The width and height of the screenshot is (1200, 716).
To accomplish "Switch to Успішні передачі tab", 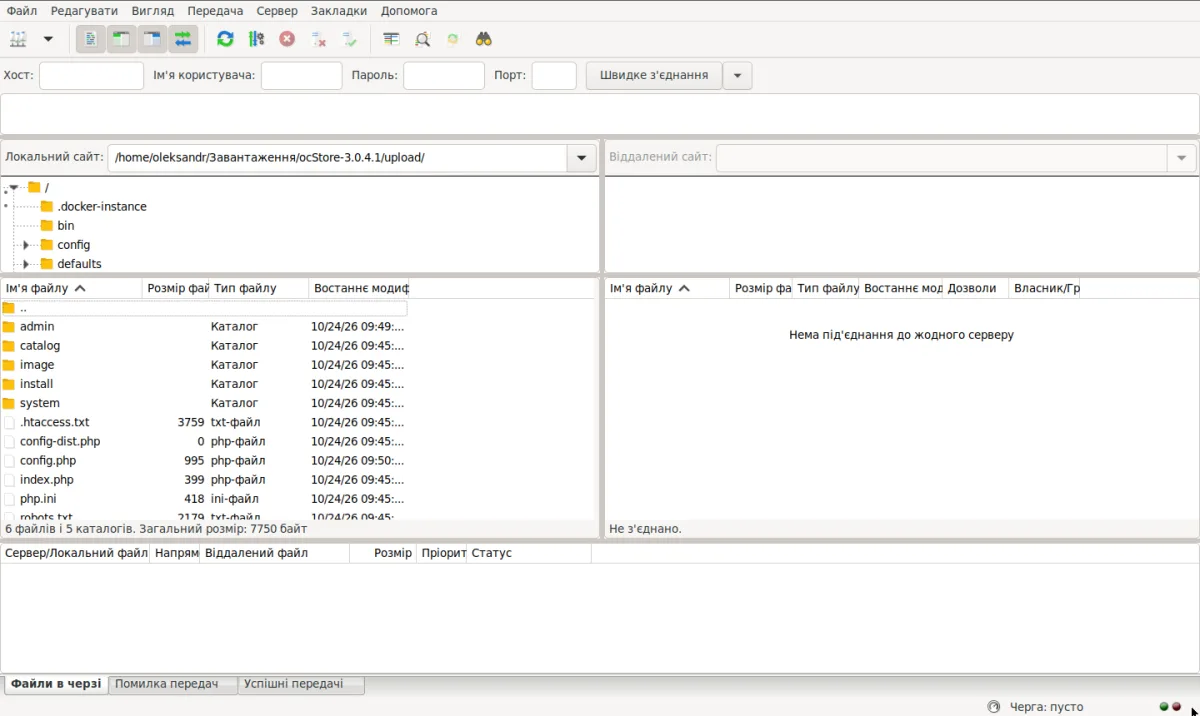I will 301,684.
